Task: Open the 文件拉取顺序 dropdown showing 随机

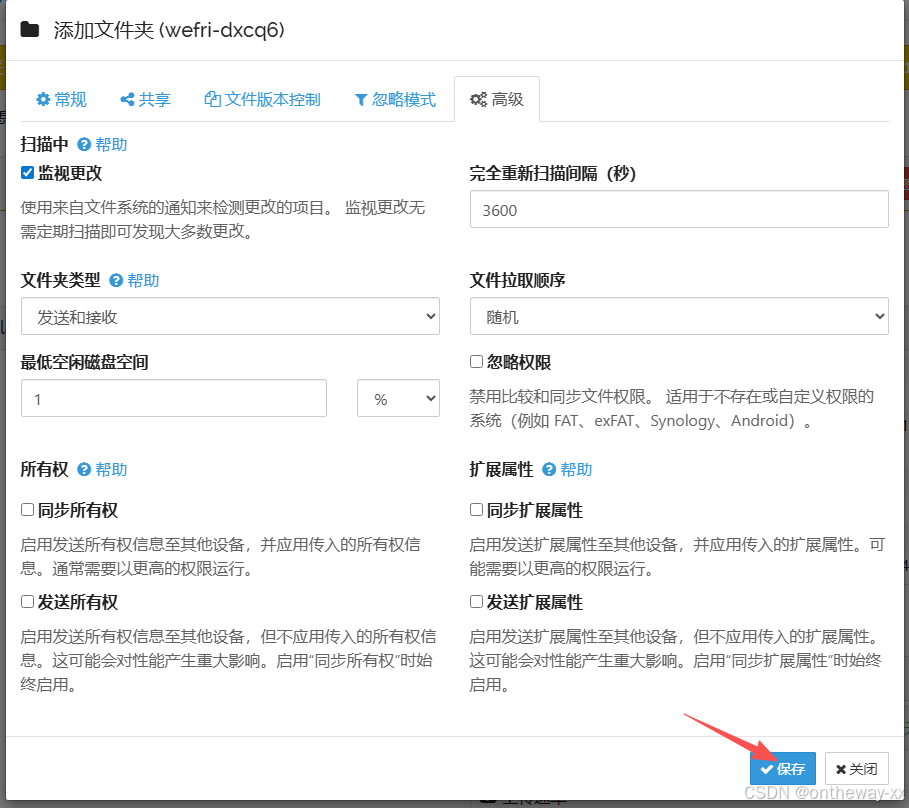Action: pyautogui.click(x=678, y=316)
